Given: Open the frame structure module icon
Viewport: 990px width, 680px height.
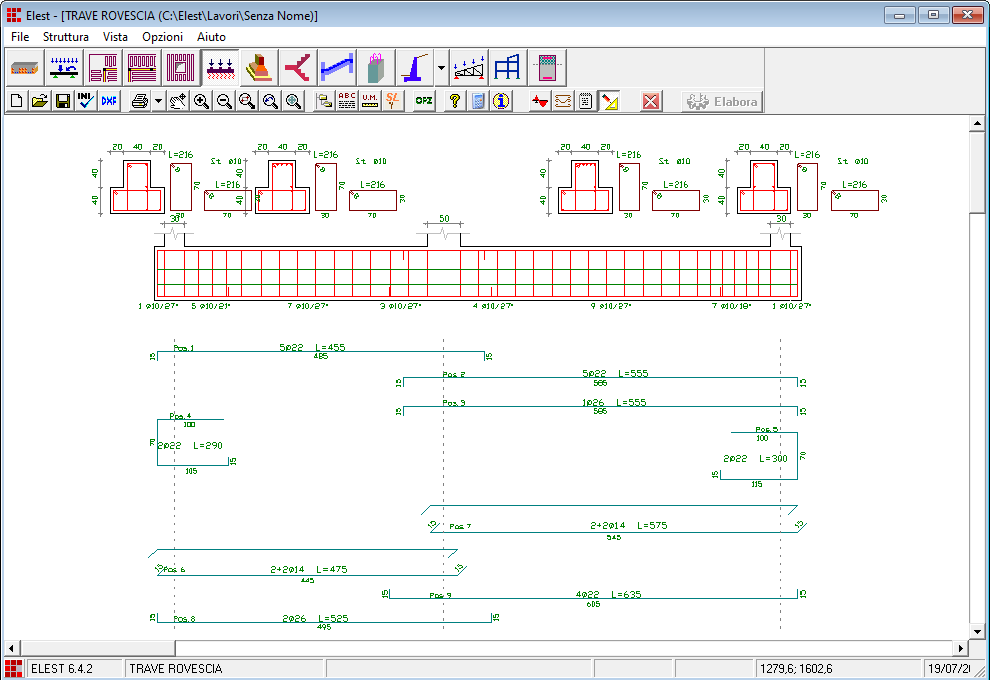Looking at the screenshot, I should pos(508,67).
